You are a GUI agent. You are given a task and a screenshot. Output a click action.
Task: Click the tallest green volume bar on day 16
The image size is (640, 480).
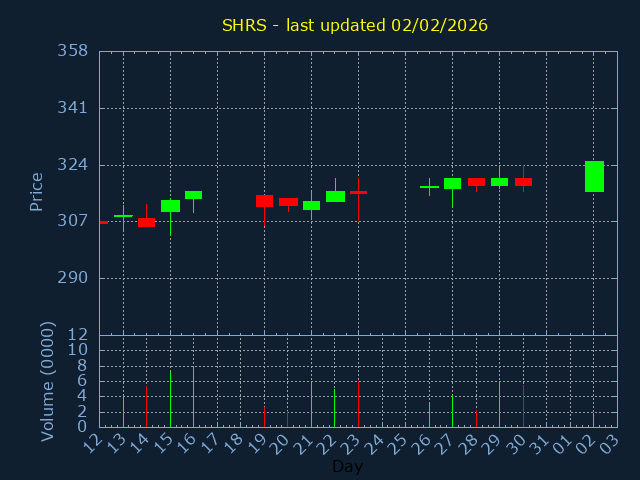tap(193, 397)
